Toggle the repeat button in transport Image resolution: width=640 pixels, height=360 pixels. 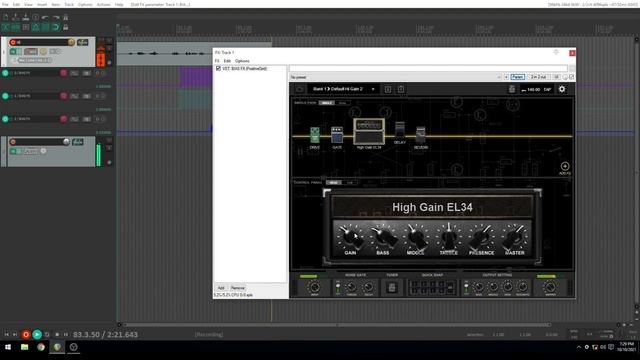[x=47, y=334]
